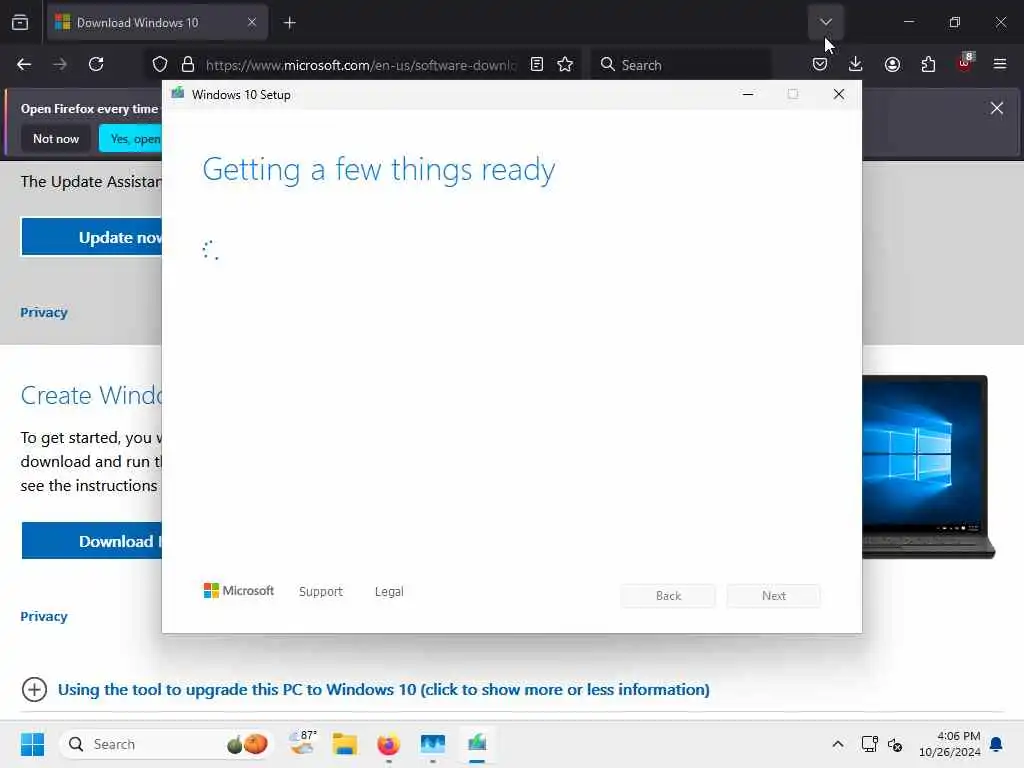This screenshot has height=768, width=1024.
Task: Open the Firefox hamburger menu
Action: point(1000,64)
